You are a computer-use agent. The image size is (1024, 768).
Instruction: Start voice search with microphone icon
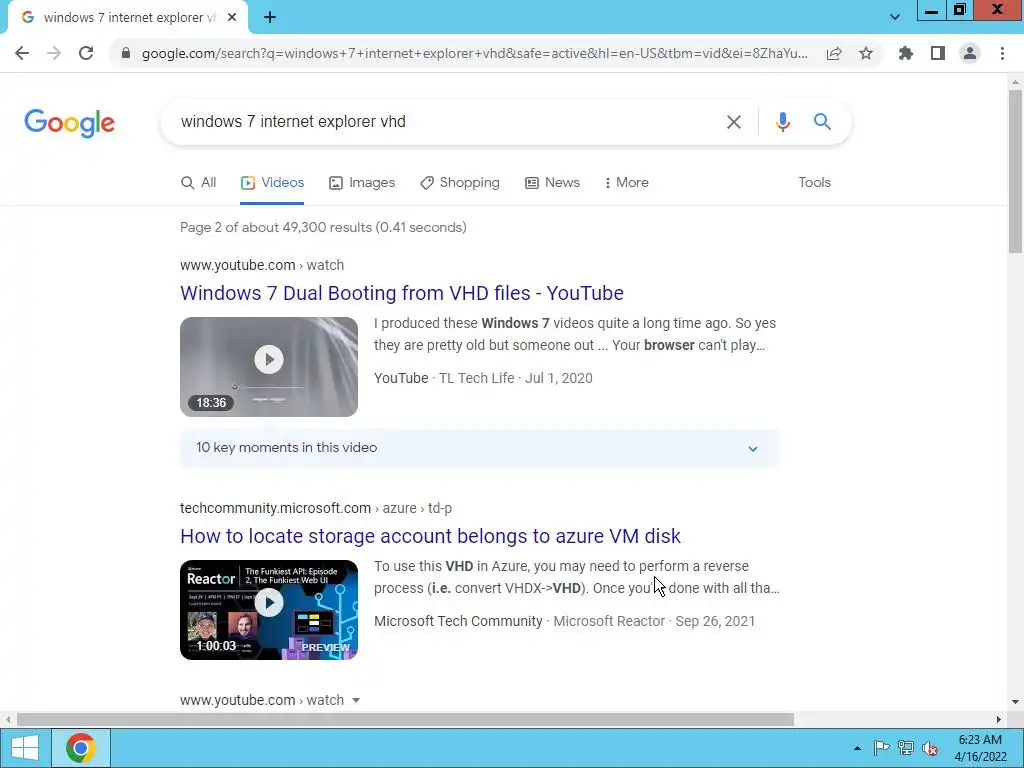(x=782, y=122)
